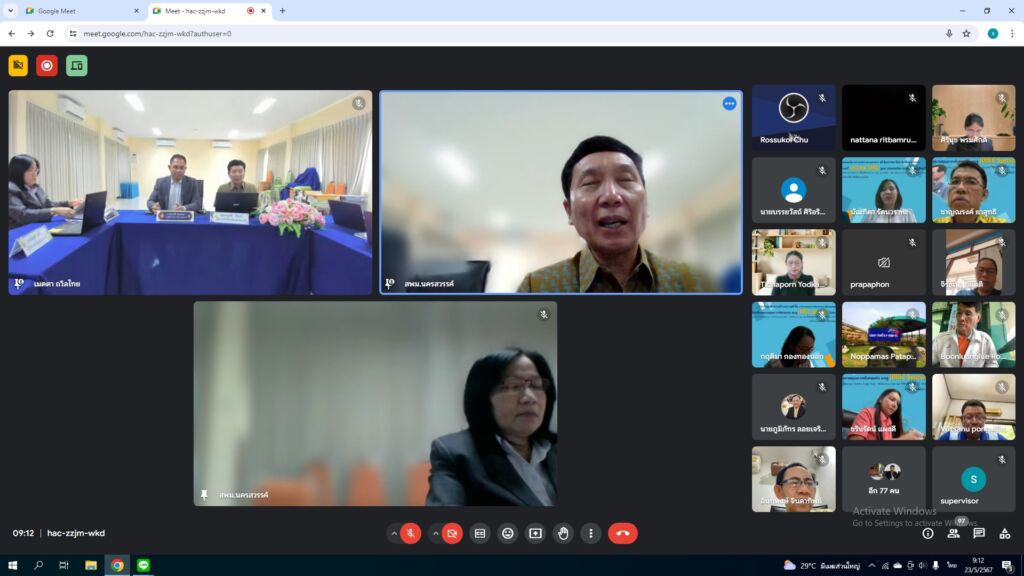
Task: Click the Present now screen share icon
Action: coord(535,533)
